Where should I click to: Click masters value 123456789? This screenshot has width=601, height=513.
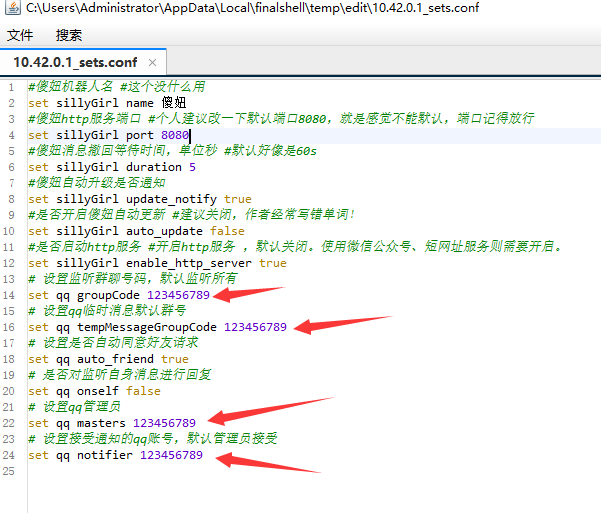click(164, 423)
